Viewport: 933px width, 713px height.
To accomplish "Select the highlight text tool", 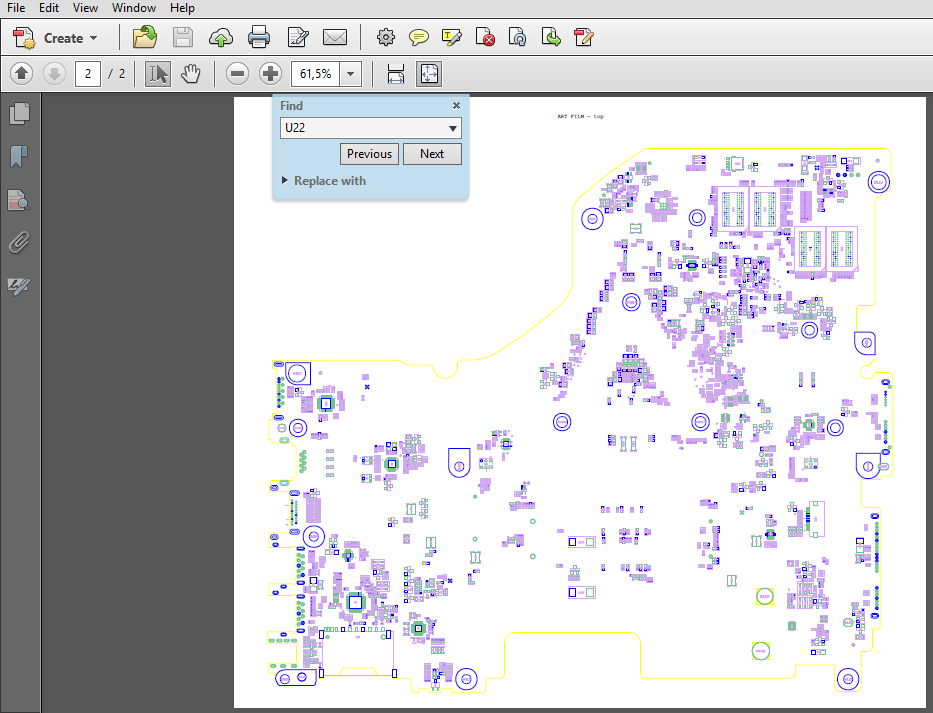I will pos(452,38).
